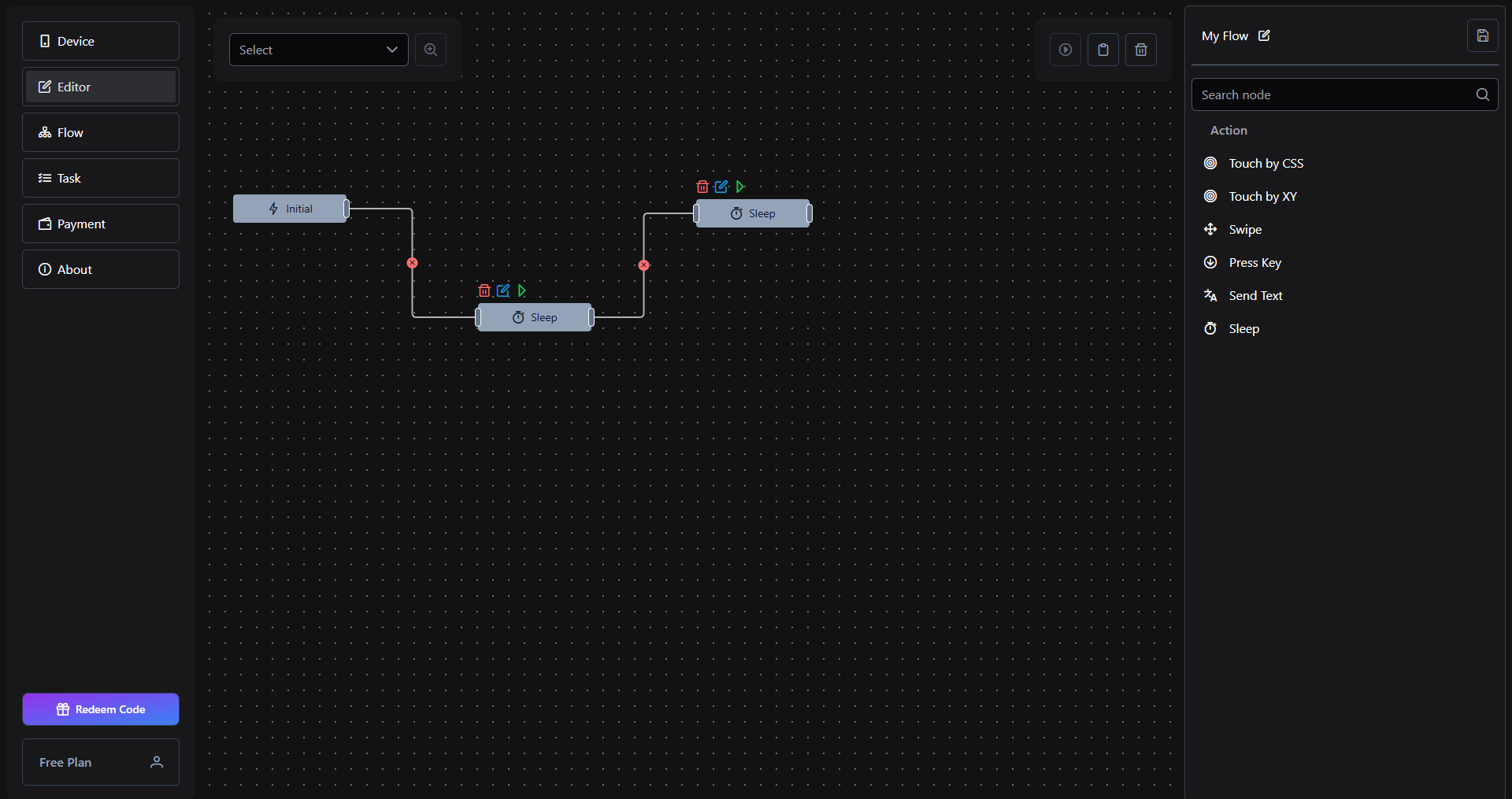Viewport: 1512px width, 799px height.
Task: Click the save flow icon
Action: click(1482, 36)
